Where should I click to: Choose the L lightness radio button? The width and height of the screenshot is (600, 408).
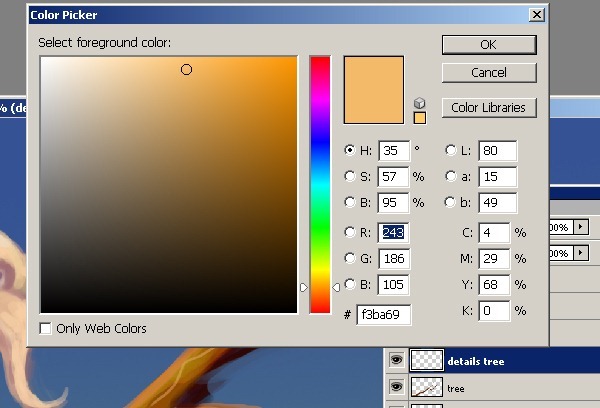click(450, 150)
